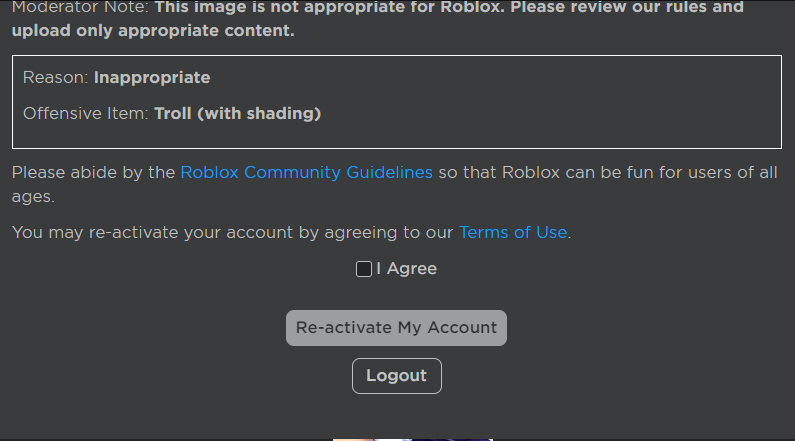Image resolution: width=795 pixels, height=441 pixels.
Task: Click the partially visible image thumbnail below Logout
Action: [x=412, y=438]
